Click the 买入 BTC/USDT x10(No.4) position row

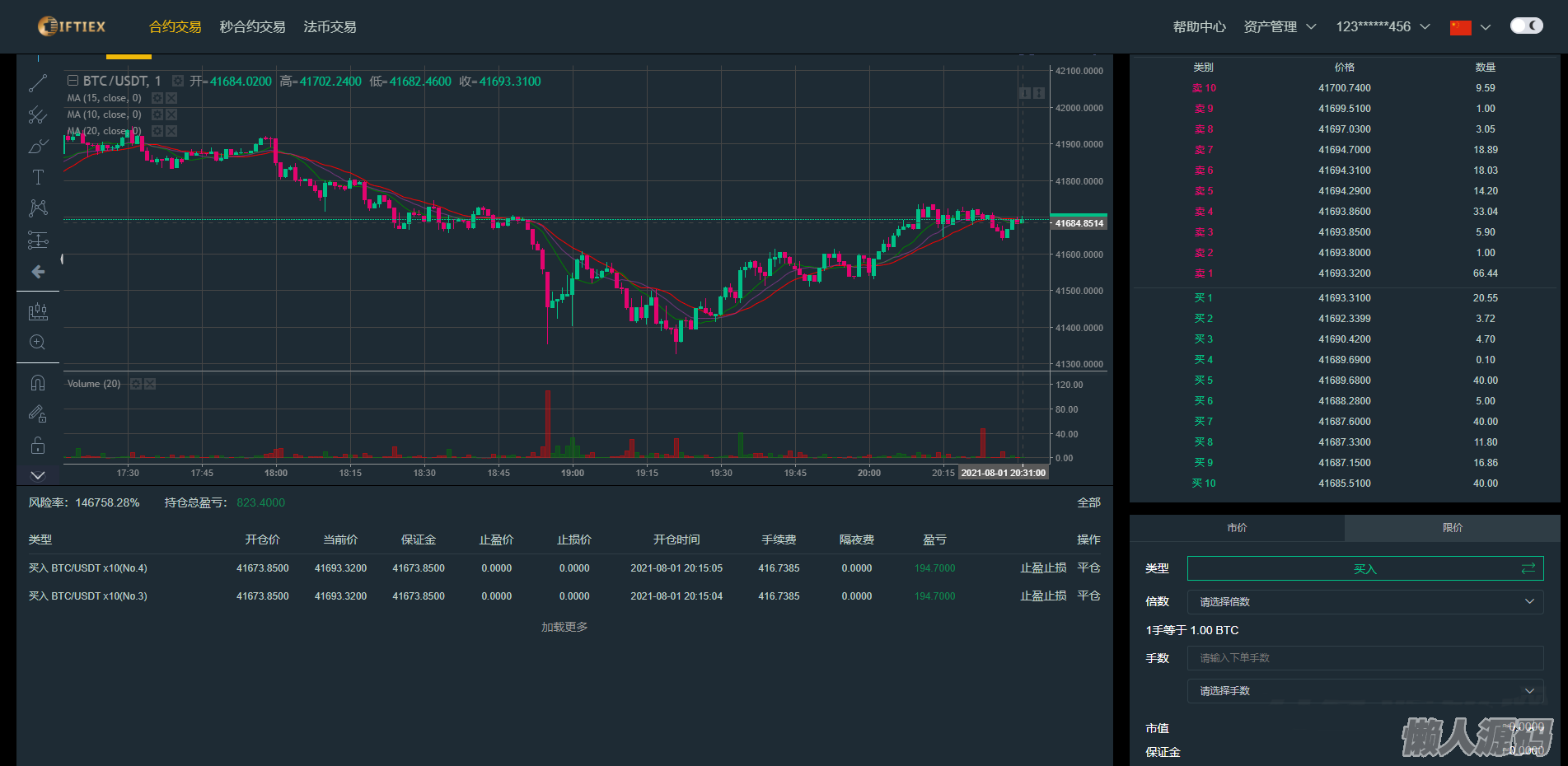click(x=564, y=568)
